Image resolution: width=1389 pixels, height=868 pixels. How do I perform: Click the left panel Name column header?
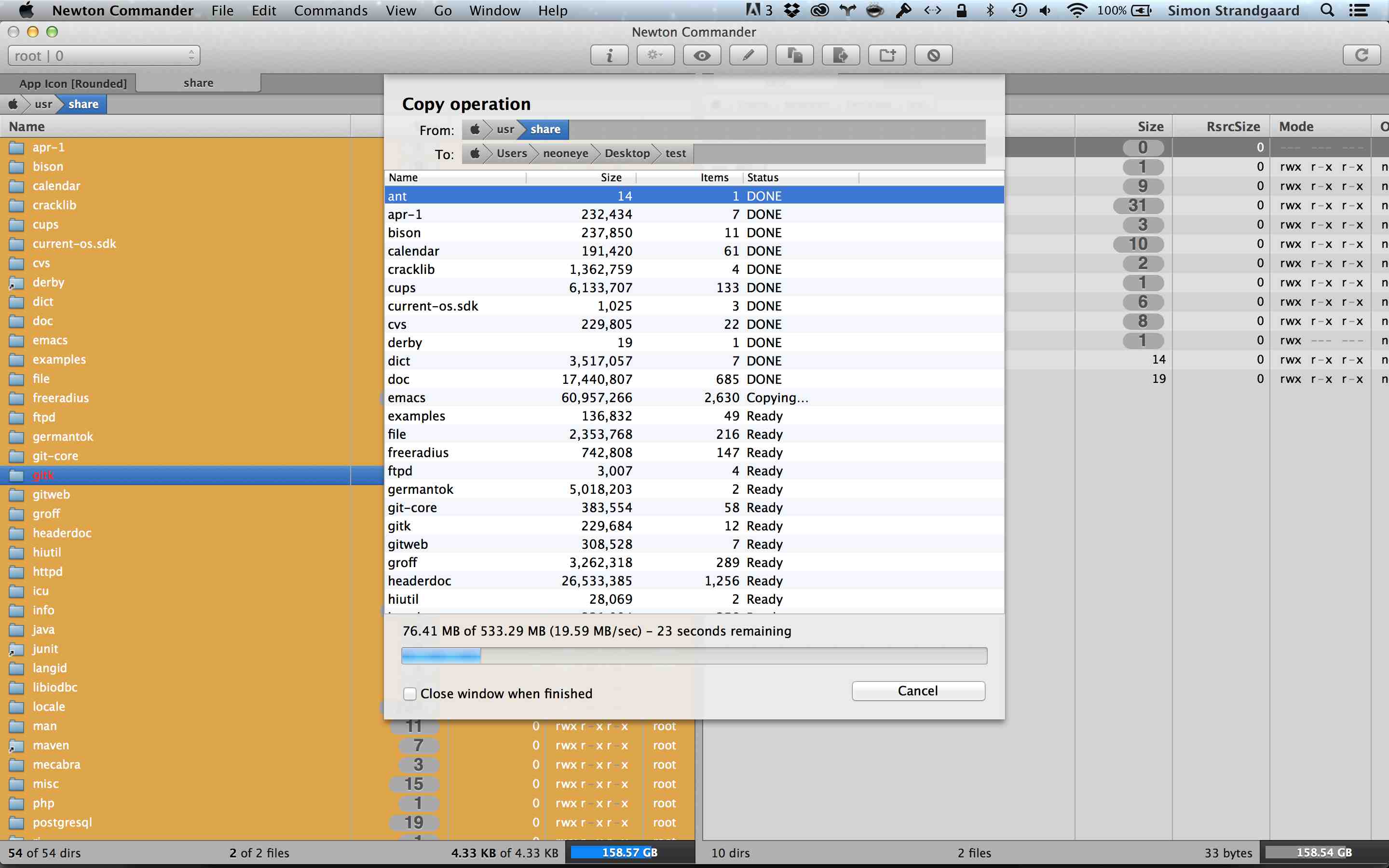click(175, 126)
